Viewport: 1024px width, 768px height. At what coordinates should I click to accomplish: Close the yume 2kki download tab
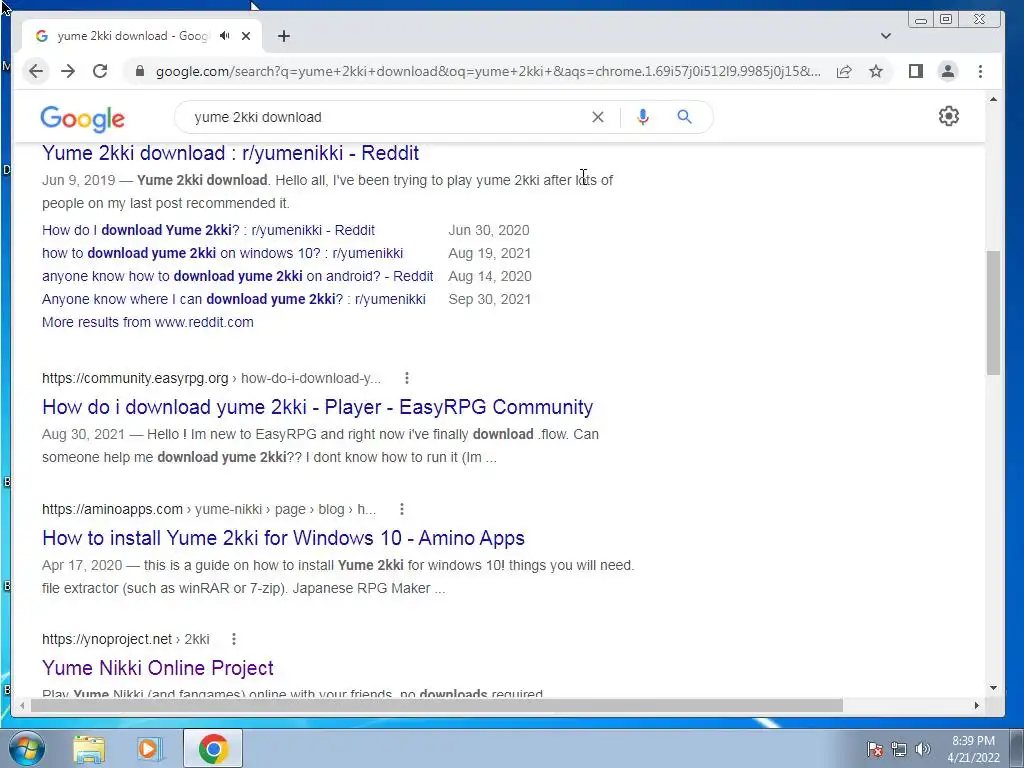click(246, 36)
